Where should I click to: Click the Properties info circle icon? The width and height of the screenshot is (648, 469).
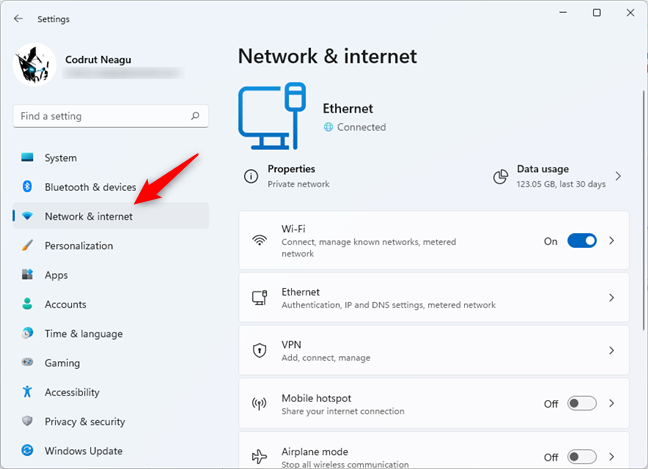251,176
